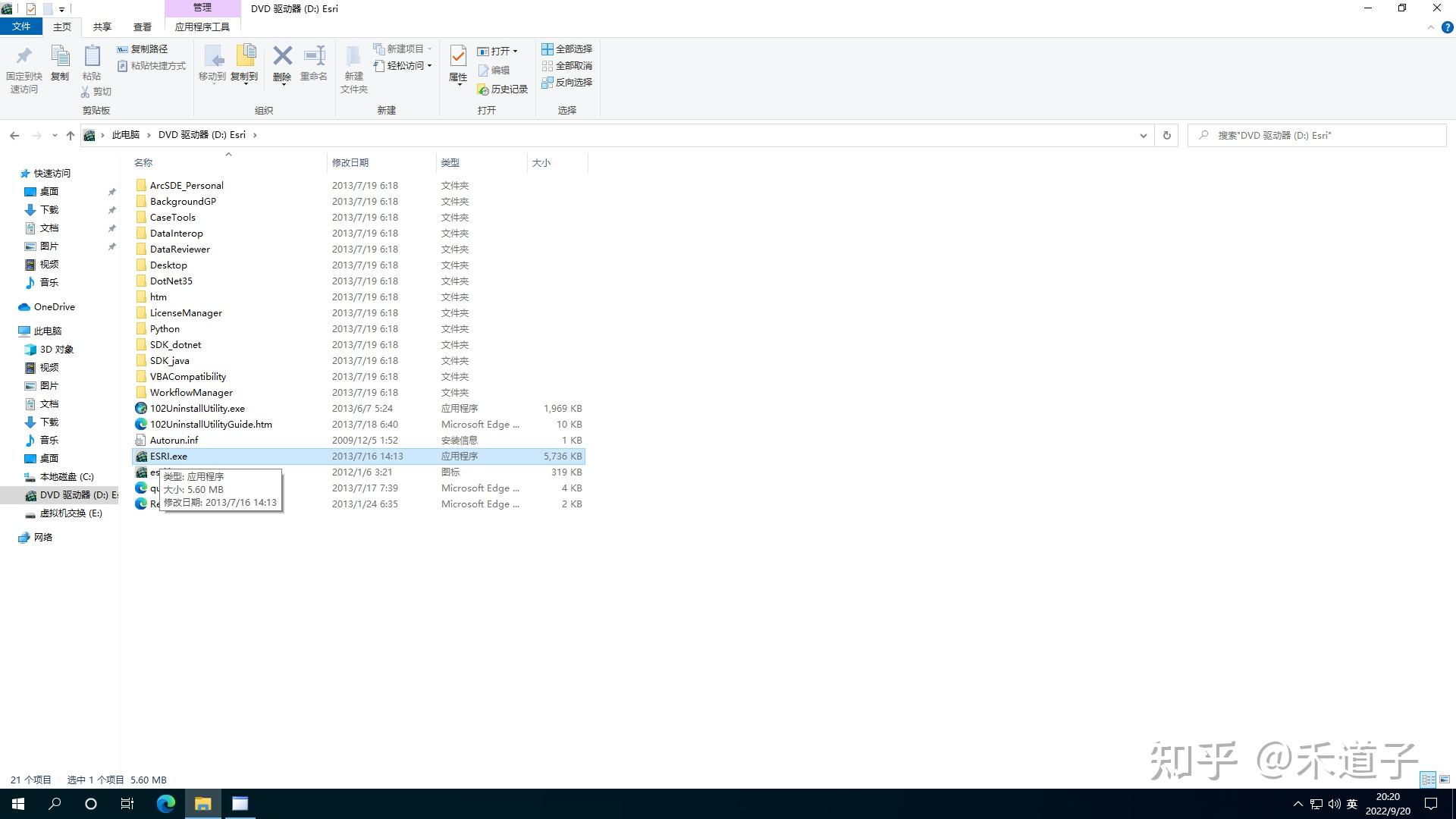1456x819 pixels.
Task: Switch to the View (查看) tab
Action: [143, 27]
